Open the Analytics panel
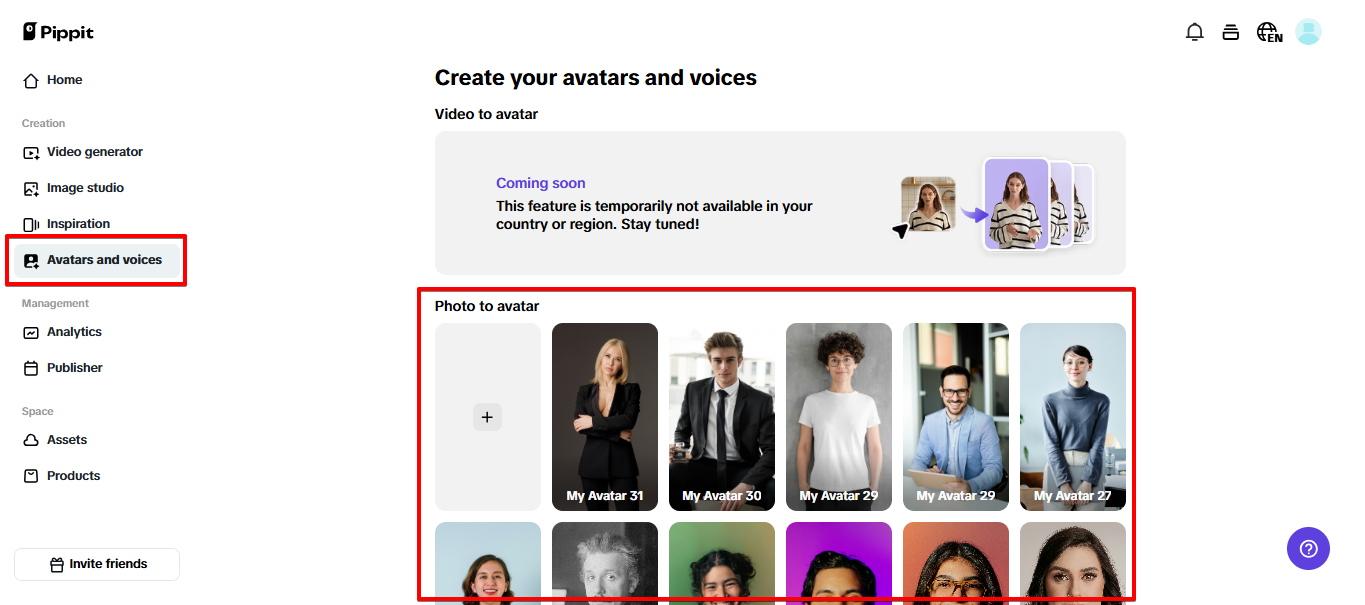This screenshot has width=1365, height=605. 74,331
